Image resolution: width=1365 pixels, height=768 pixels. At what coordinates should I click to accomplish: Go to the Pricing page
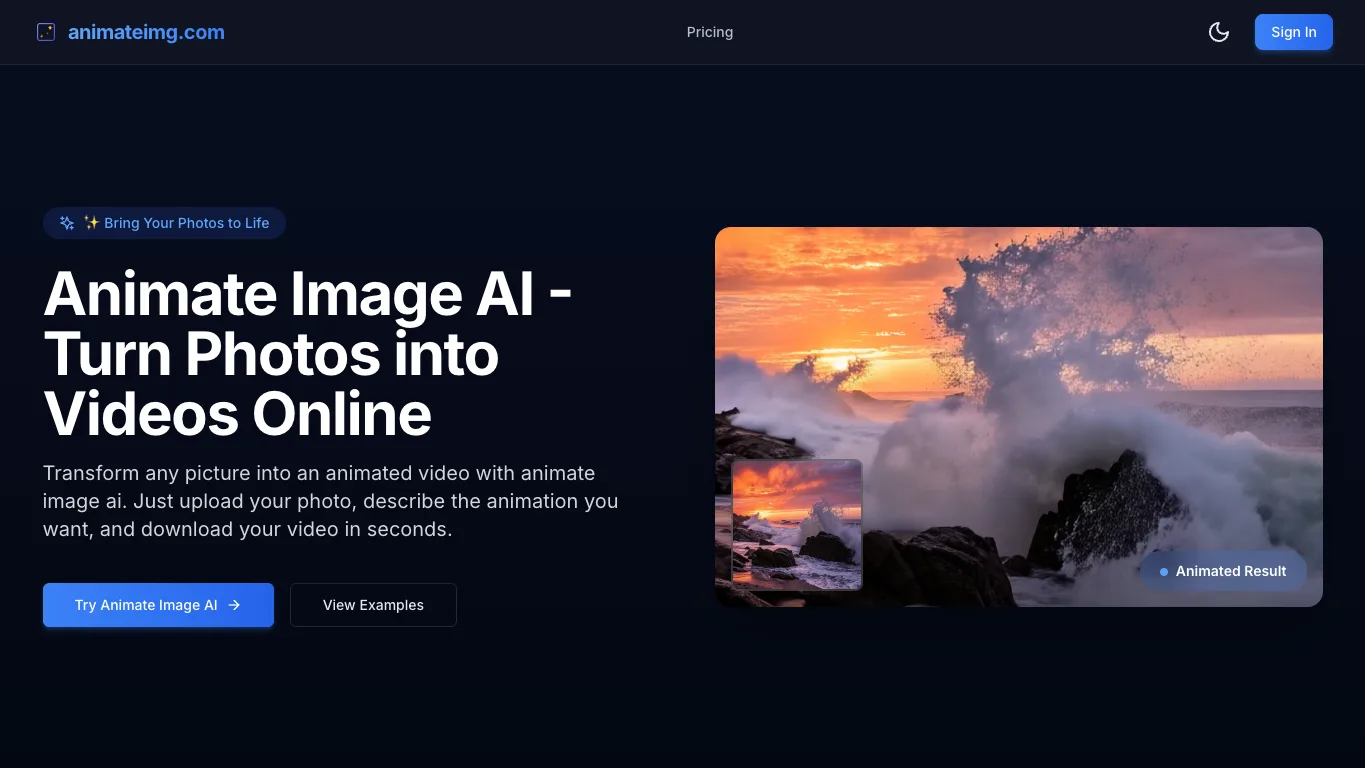coord(710,32)
